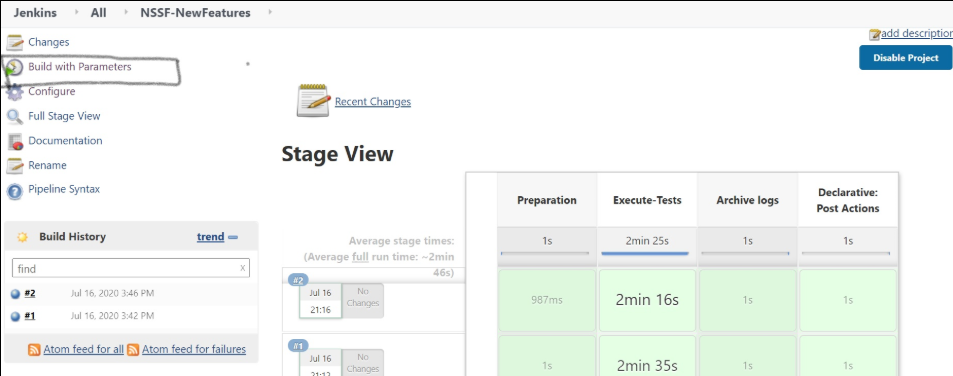Click the Changes notepad icon

[15, 43]
